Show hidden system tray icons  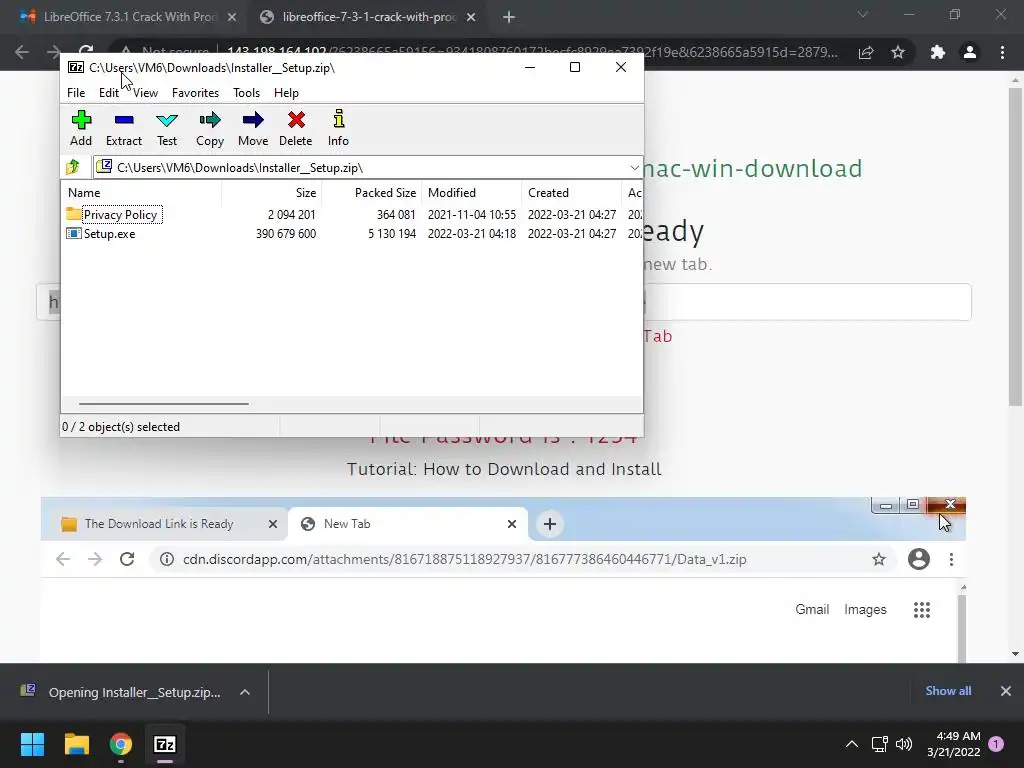pos(852,744)
